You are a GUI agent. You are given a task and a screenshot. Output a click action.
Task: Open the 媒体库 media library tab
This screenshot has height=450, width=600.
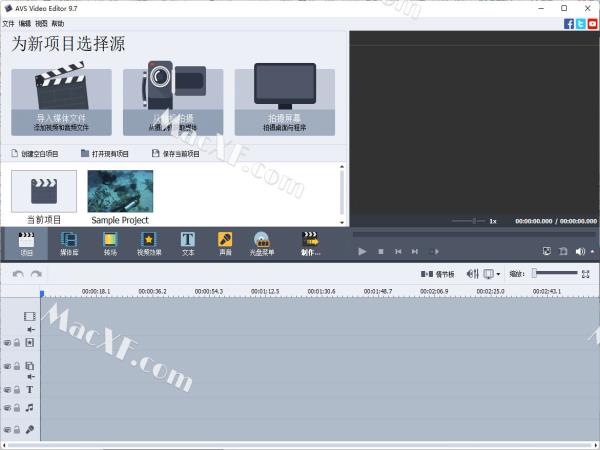pyautogui.click(x=69, y=242)
